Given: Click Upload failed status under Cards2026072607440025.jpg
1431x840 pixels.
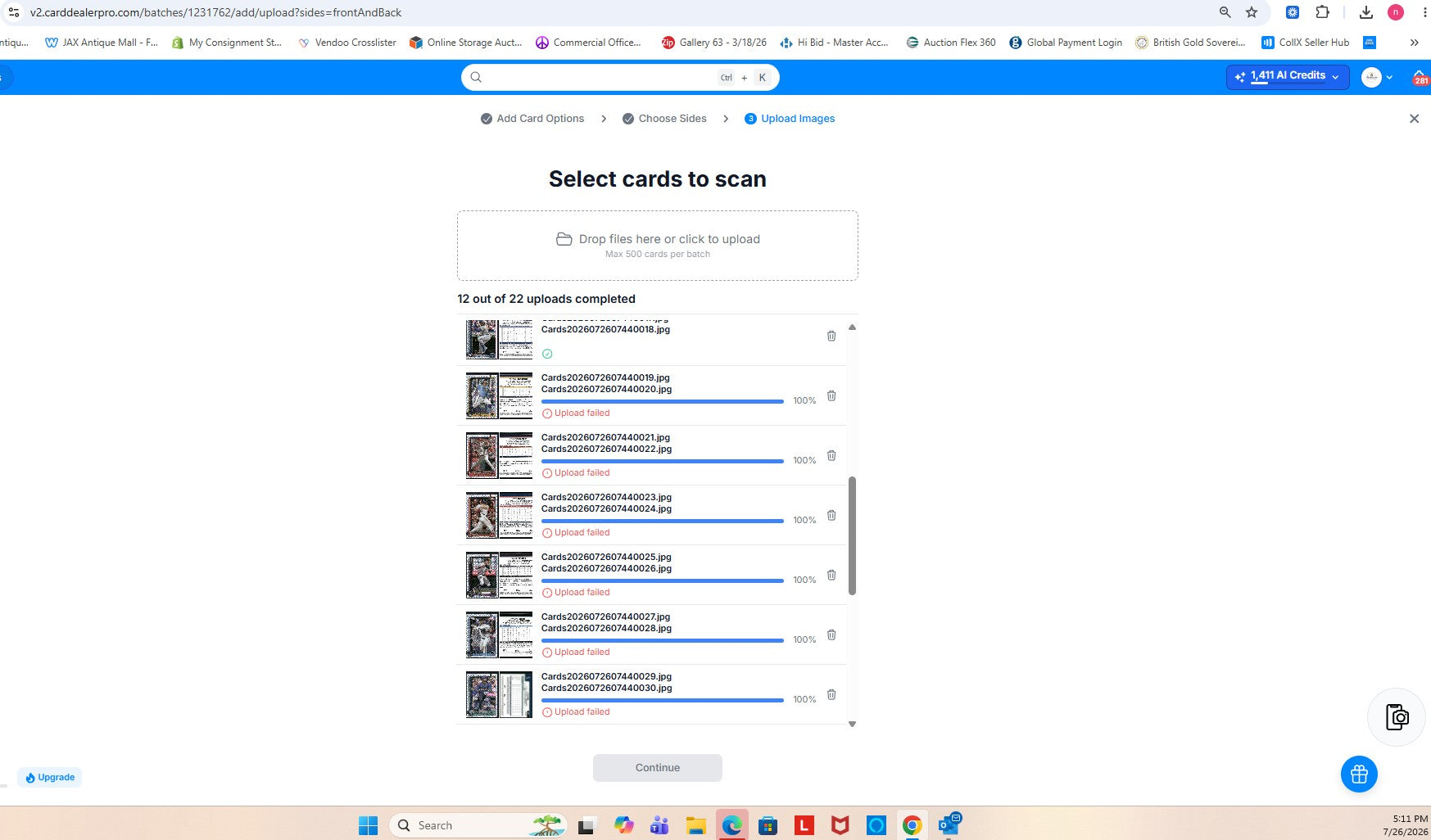Looking at the screenshot, I should click(x=576, y=593).
